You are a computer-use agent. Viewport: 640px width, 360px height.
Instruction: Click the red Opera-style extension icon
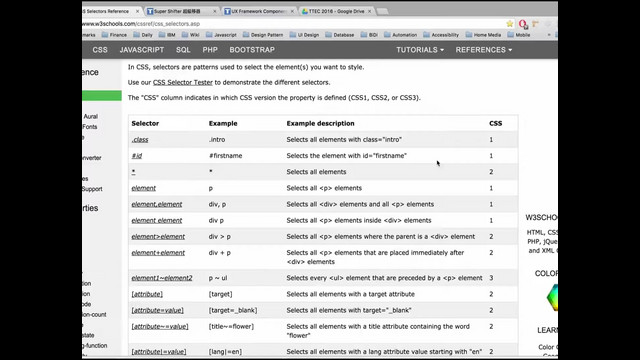[523, 24]
